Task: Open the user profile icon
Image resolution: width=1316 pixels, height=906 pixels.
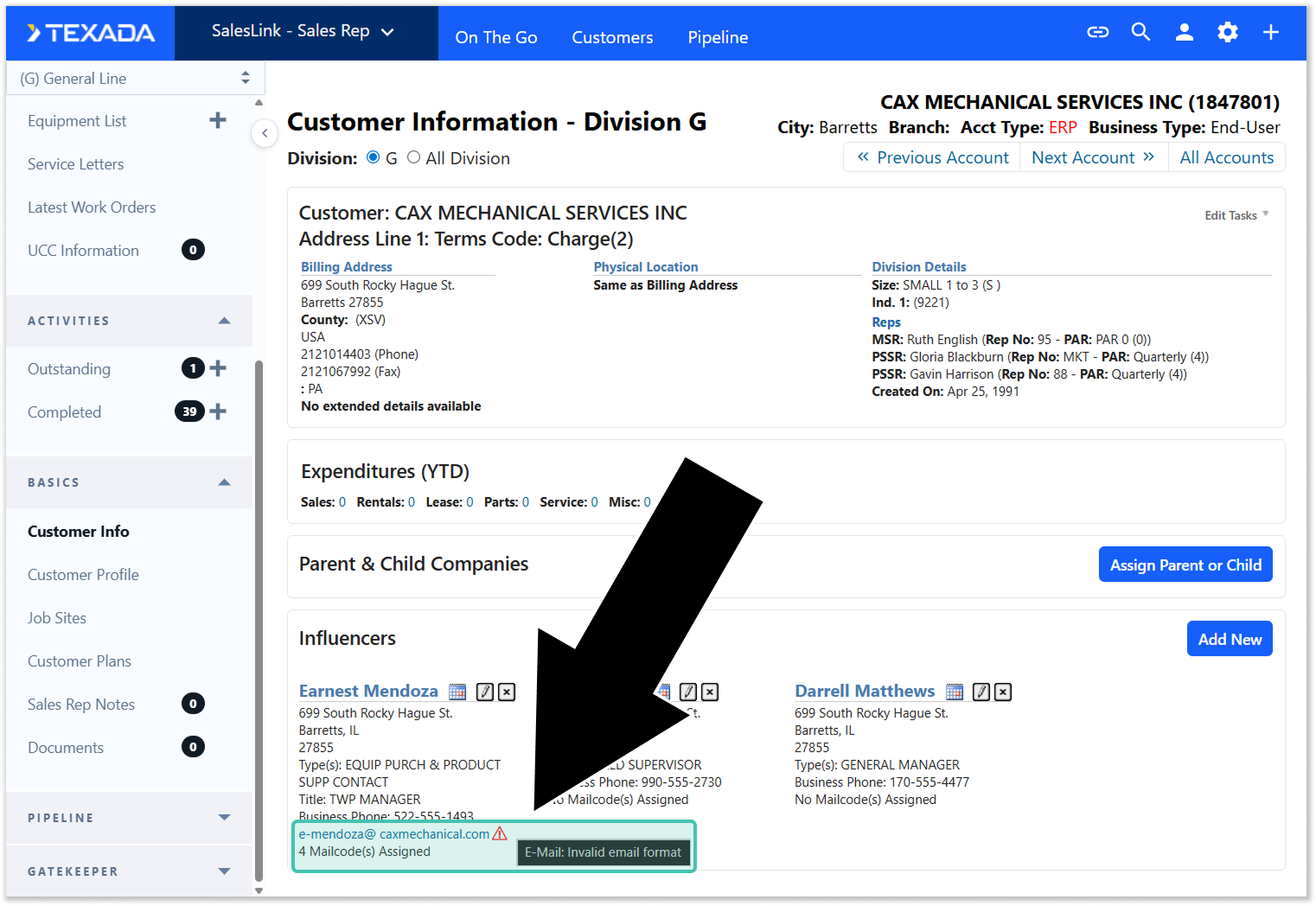Action: [1184, 33]
